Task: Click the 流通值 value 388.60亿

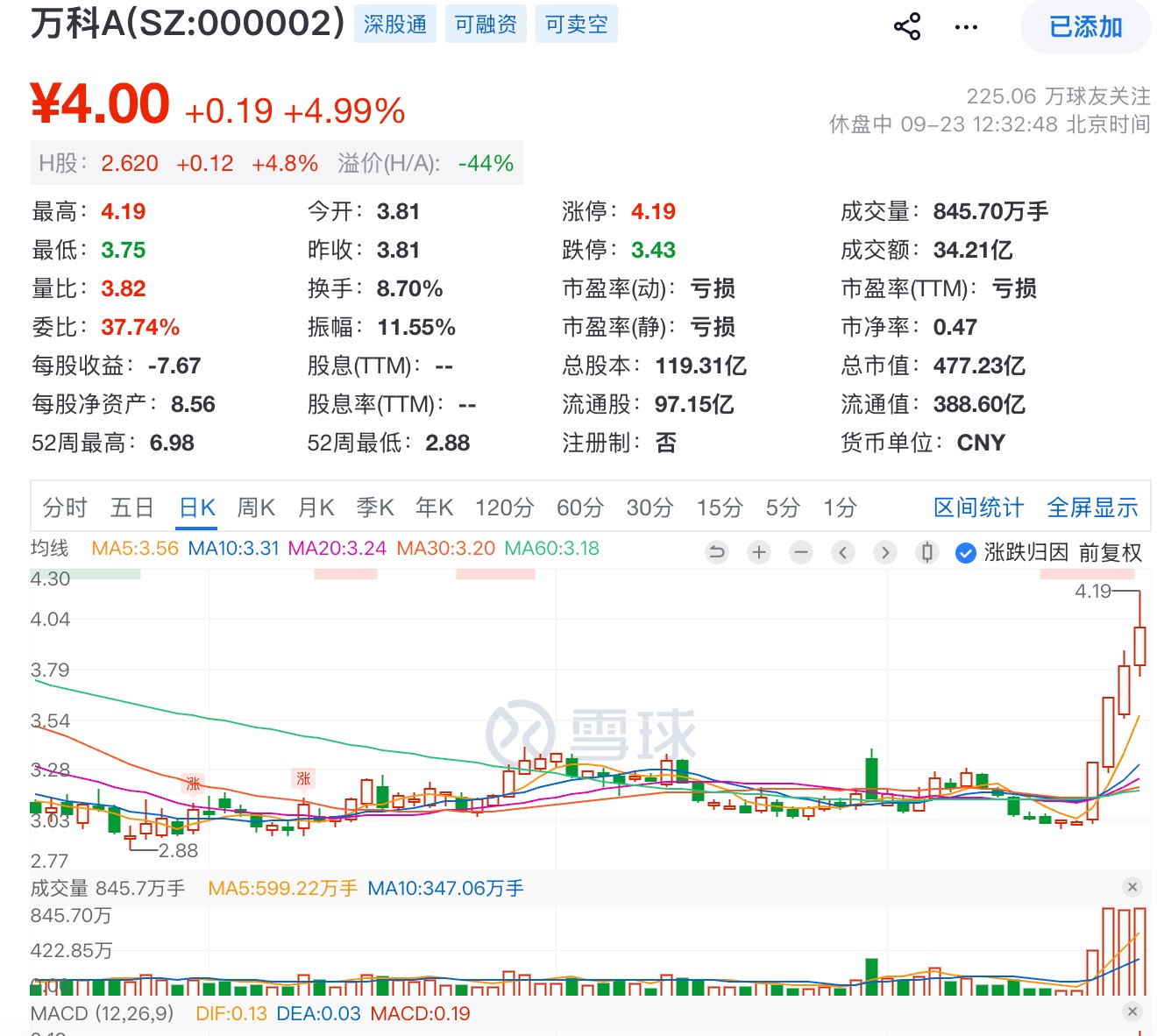Action: coord(979,404)
